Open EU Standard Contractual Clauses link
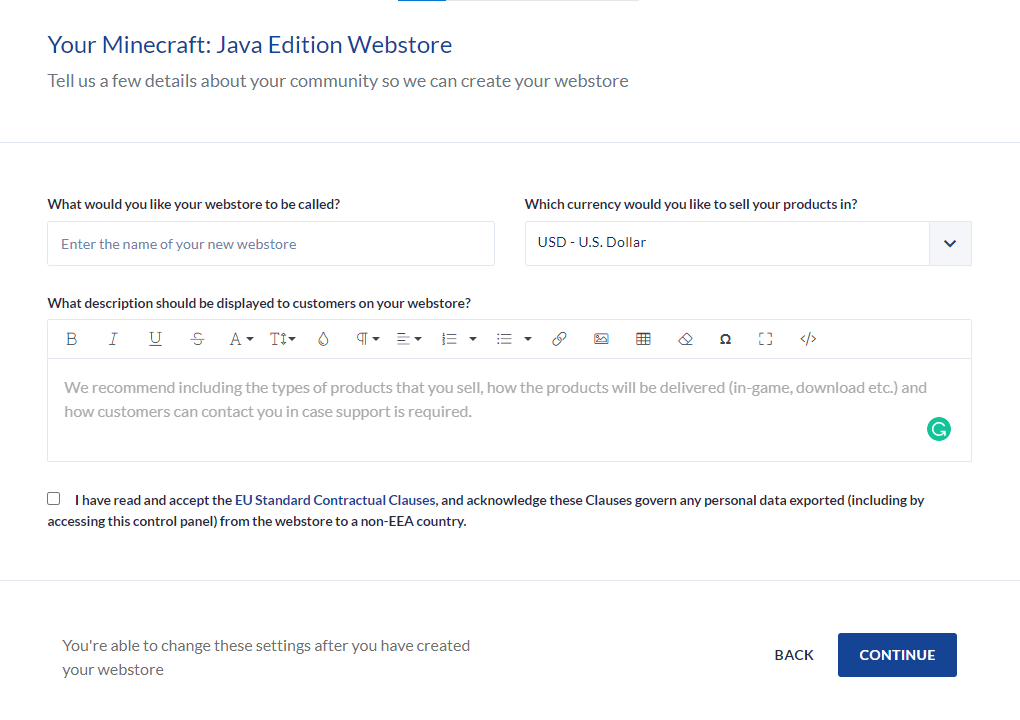Screen dimensions: 1020x720 pyautogui.click(x=335, y=500)
